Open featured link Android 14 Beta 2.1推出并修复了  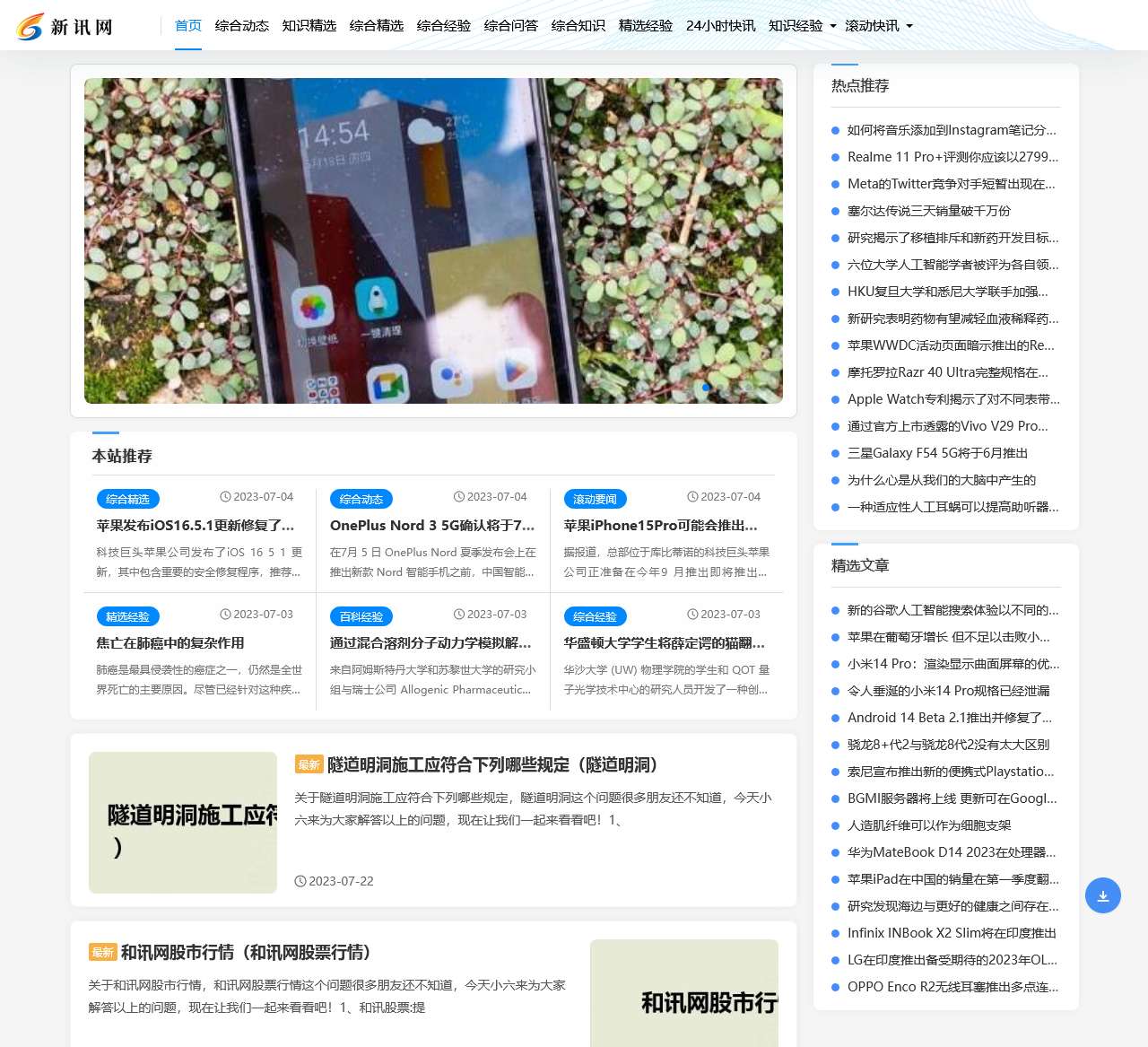[x=950, y=718]
